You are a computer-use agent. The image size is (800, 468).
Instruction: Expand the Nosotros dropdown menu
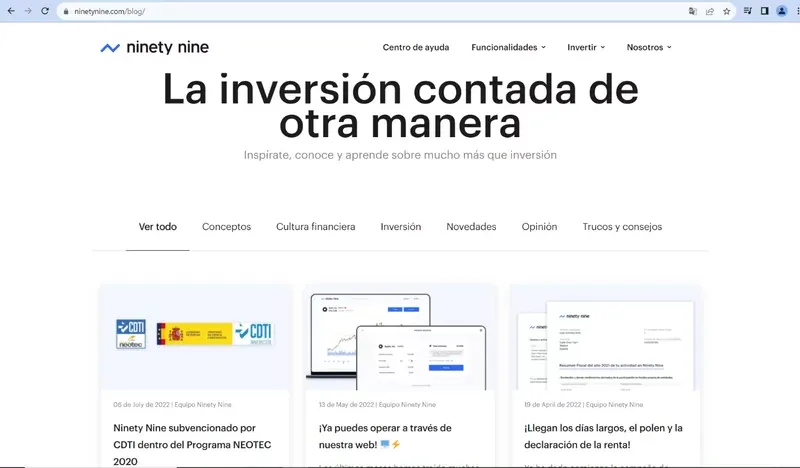tap(649, 47)
